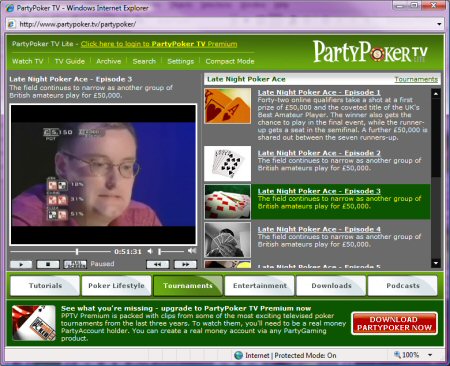This screenshot has height=366, width=450.
Task: Select the Episode 1 king and ace thumbnail
Action: [x=228, y=106]
